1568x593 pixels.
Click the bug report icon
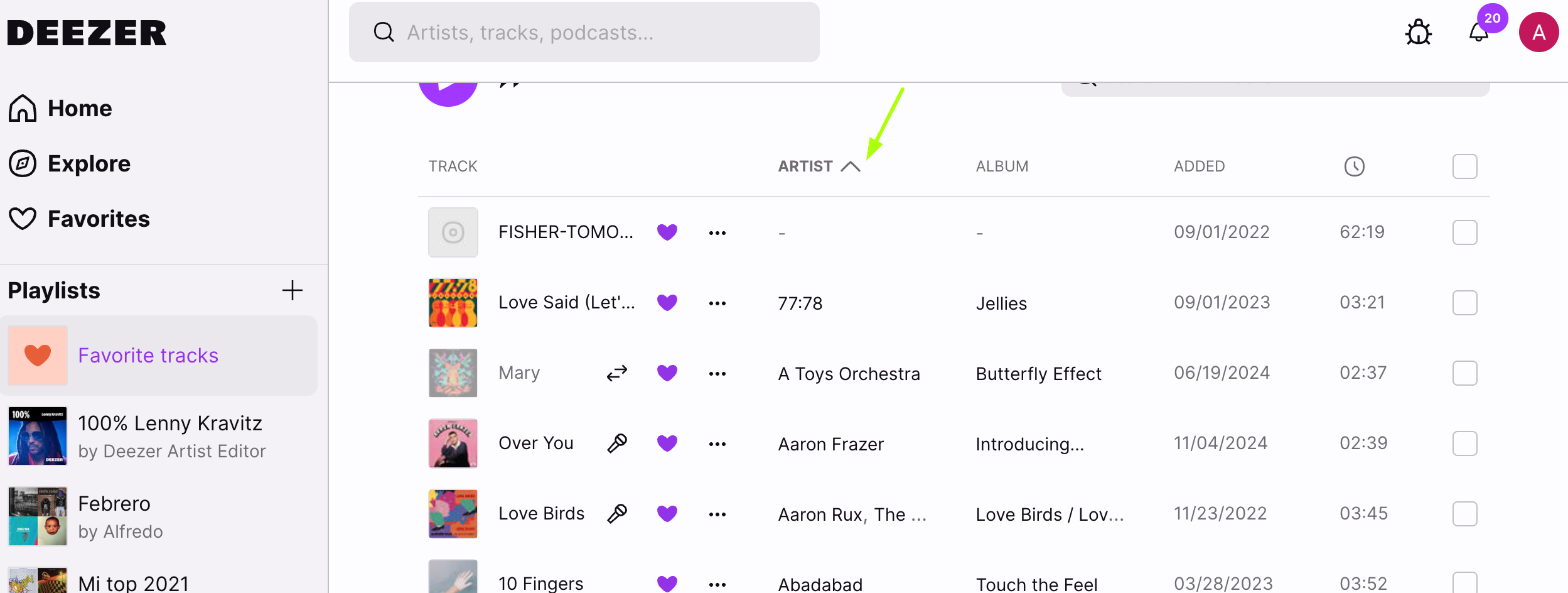1418,32
